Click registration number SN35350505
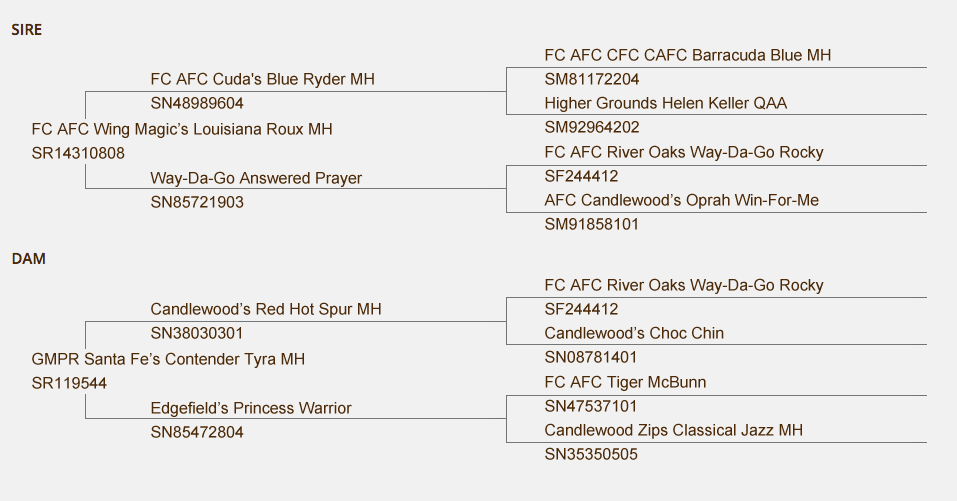Viewport: 957px width, 501px height. pyautogui.click(x=591, y=455)
